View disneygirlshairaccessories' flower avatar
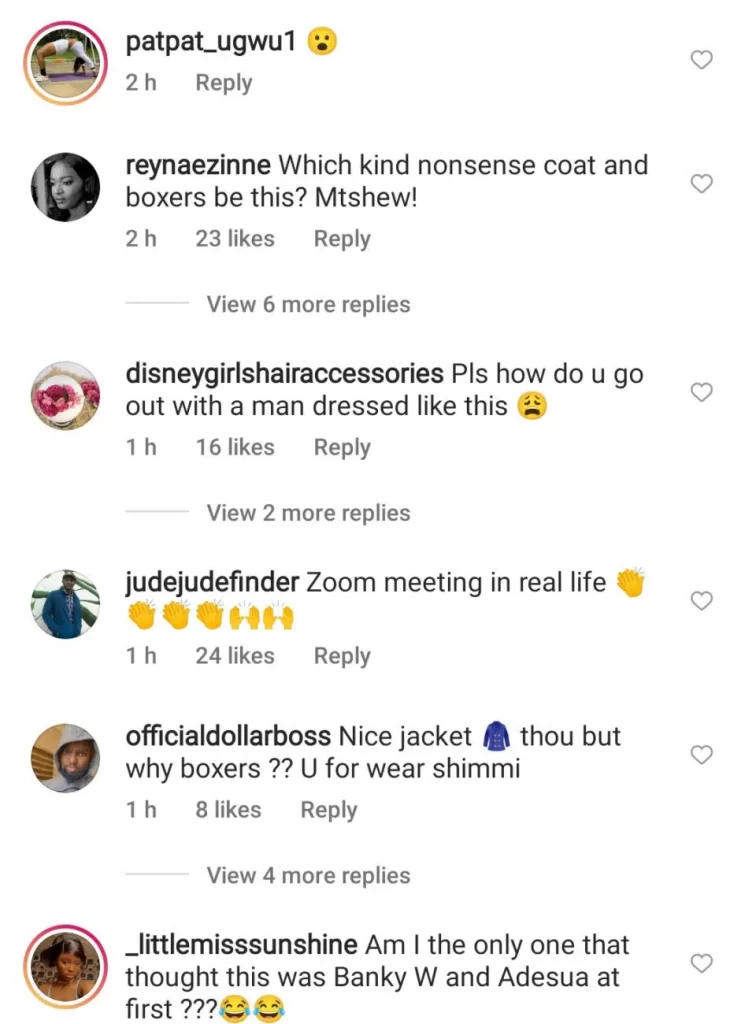 click(x=66, y=395)
